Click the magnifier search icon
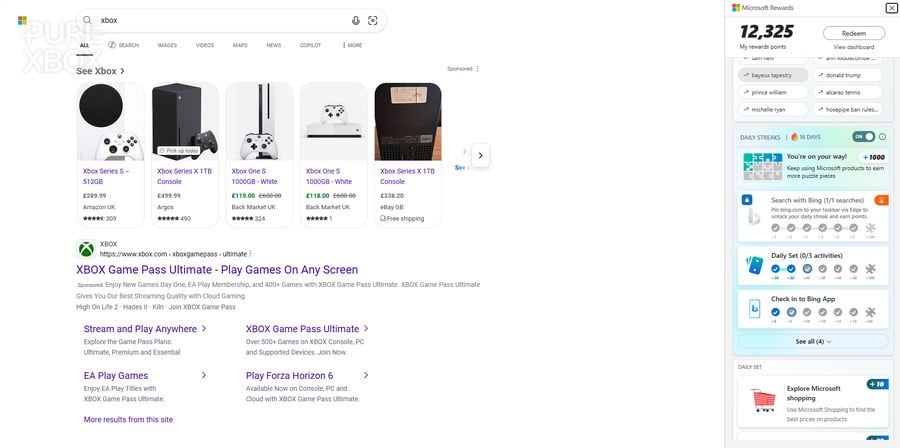 tap(87, 20)
